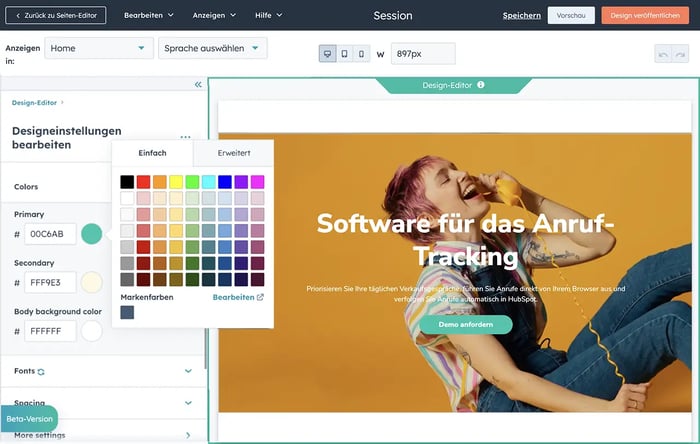This screenshot has height=444, width=700.
Task: Click Zurück zu Seiten-Editor button
Action: click(x=56, y=15)
